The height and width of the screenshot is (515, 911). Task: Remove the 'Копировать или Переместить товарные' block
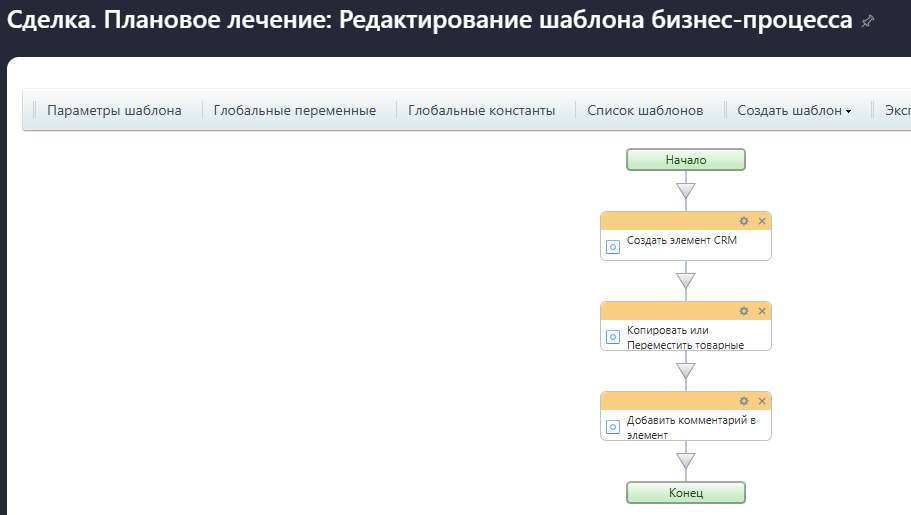point(761,311)
